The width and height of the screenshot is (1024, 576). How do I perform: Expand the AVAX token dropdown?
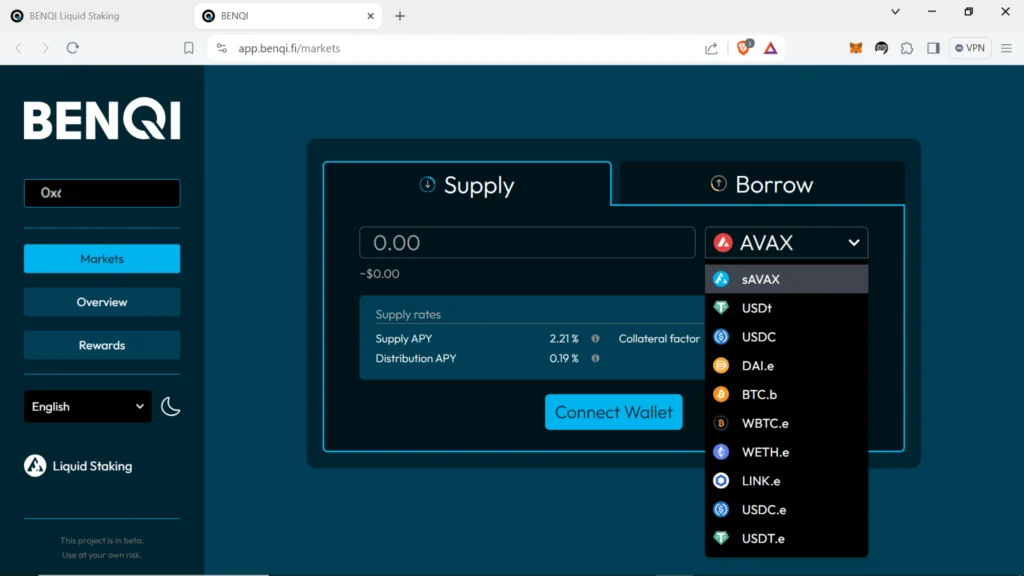[x=786, y=243]
